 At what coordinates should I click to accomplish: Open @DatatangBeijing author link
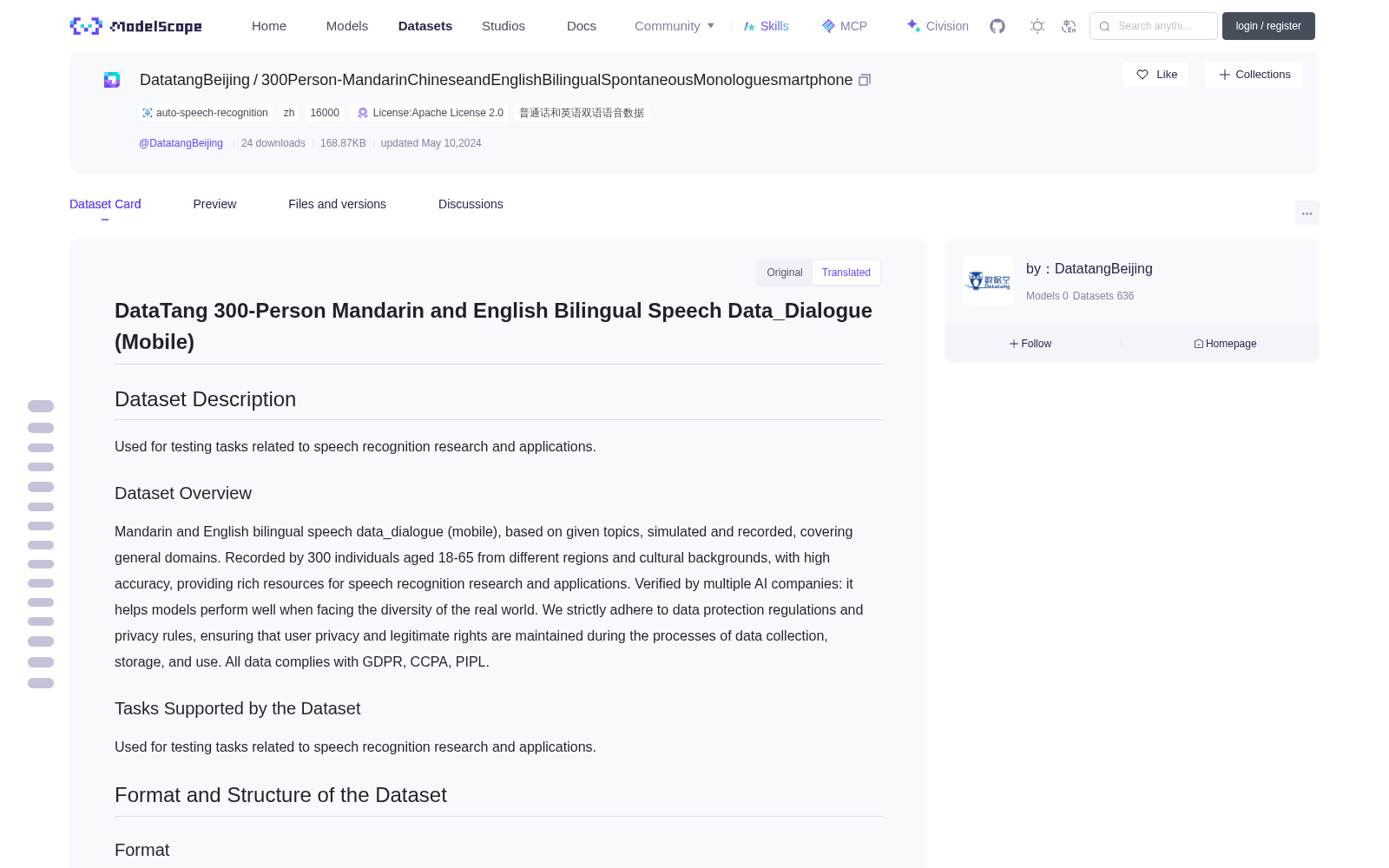click(x=181, y=143)
